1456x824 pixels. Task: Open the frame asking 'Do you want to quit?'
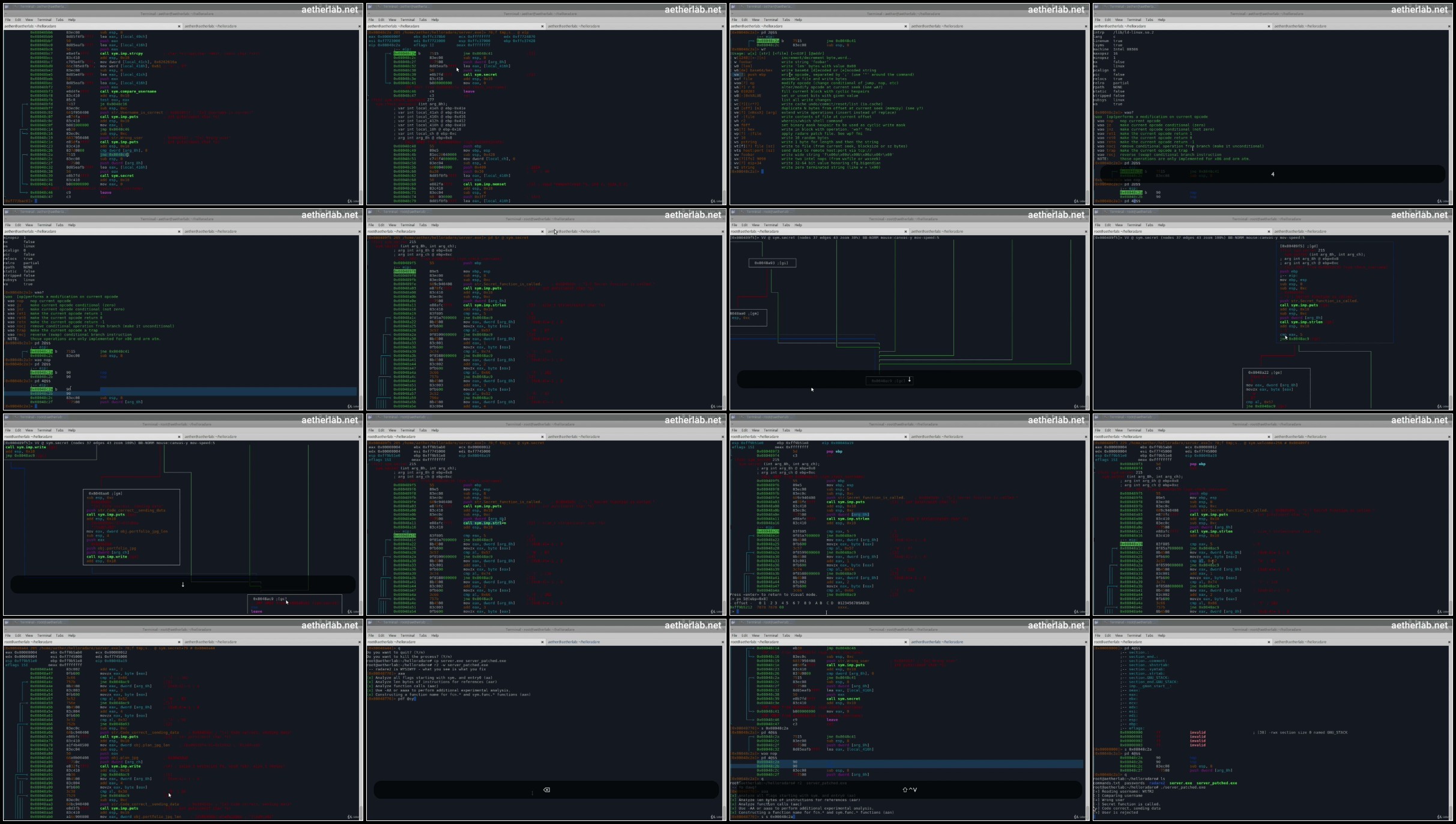pyautogui.click(x=546, y=720)
